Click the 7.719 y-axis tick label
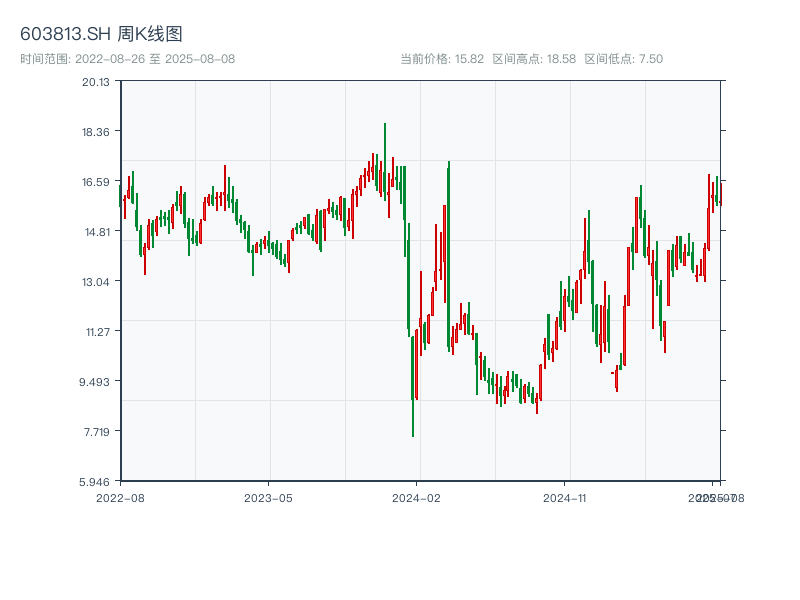The height and width of the screenshot is (600, 800). point(96,432)
